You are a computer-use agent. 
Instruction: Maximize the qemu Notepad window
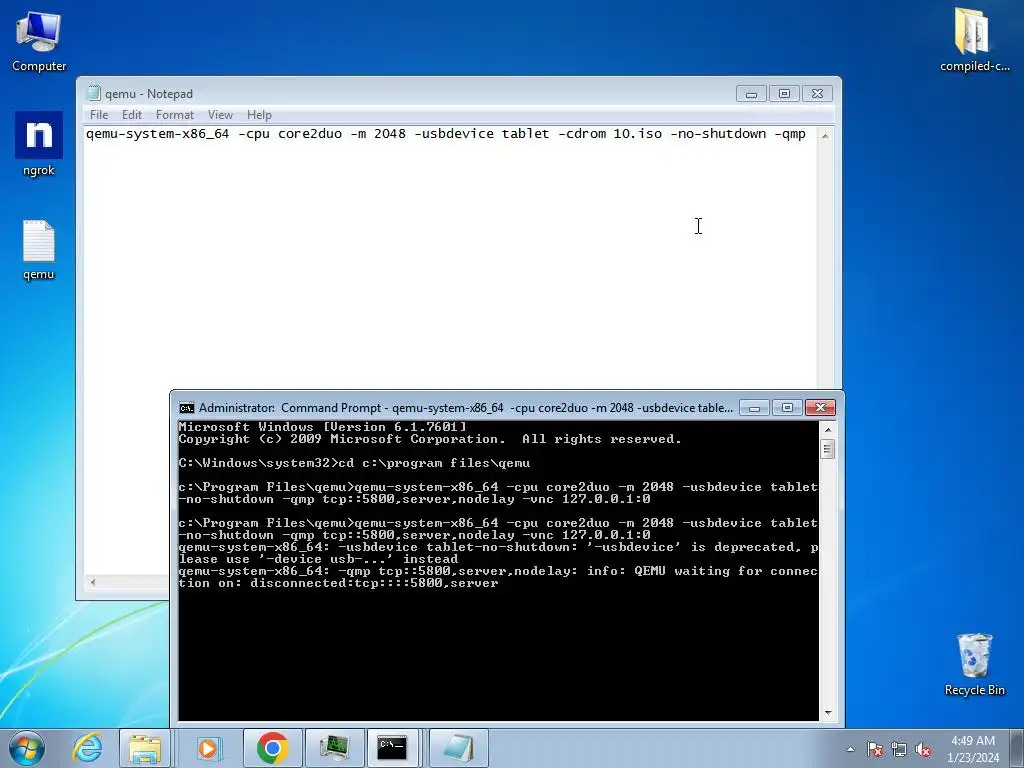784,93
